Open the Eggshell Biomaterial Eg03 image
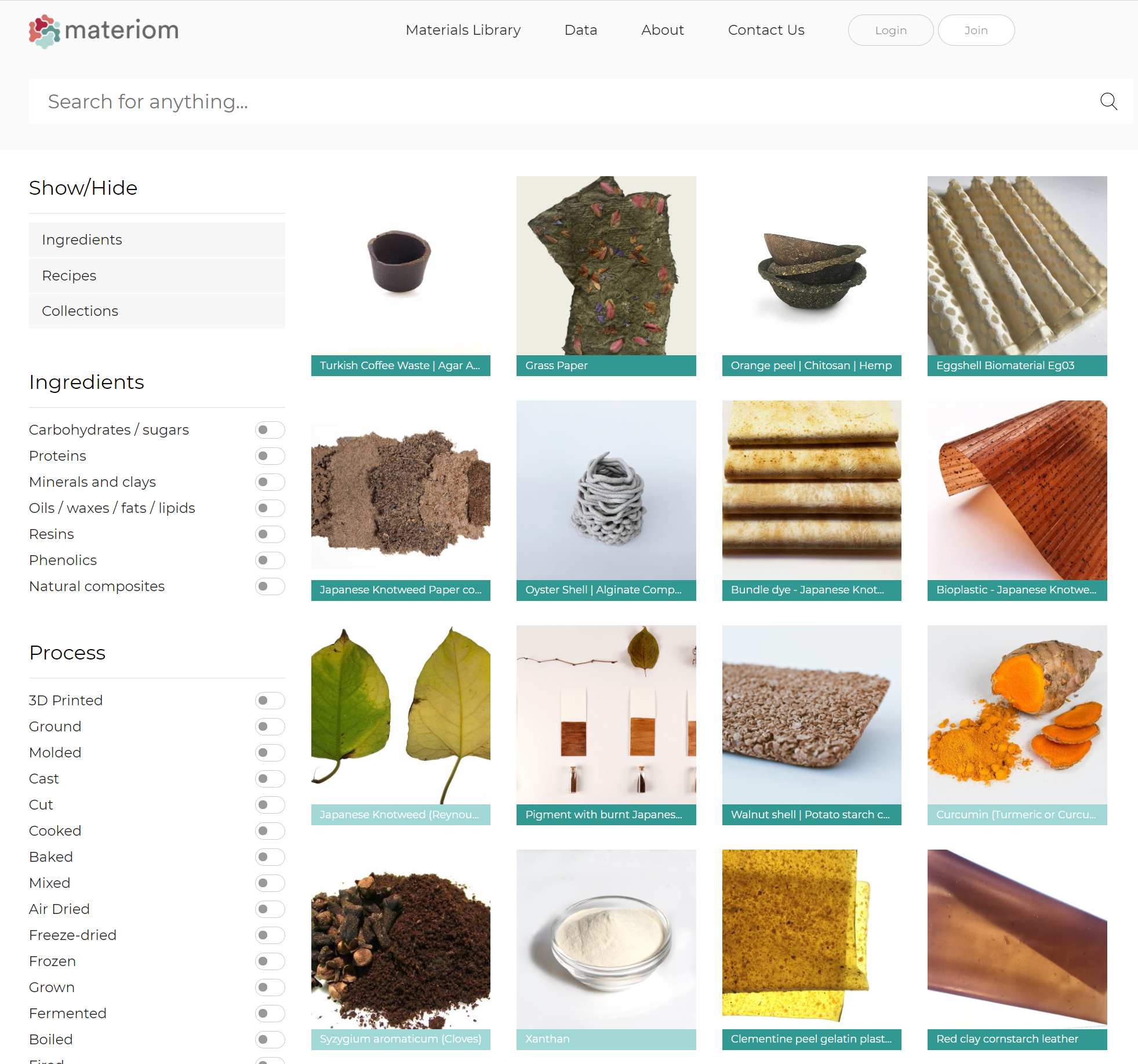Image resolution: width=1138 pixels, height=1064 pixels. point(1017,266)
